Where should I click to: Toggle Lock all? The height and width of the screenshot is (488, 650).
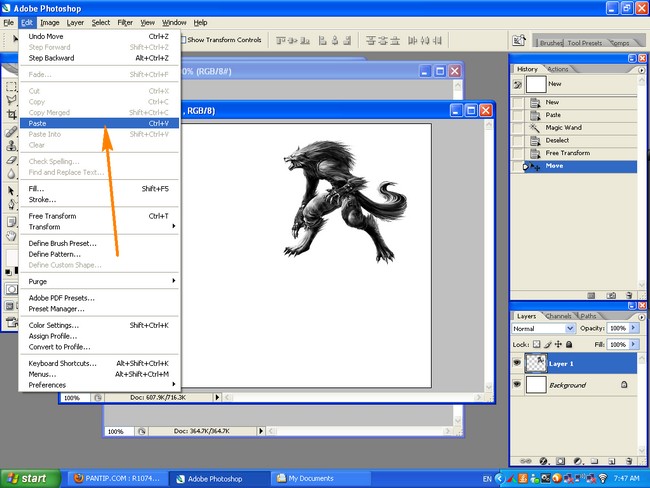[x=569, y=344]
